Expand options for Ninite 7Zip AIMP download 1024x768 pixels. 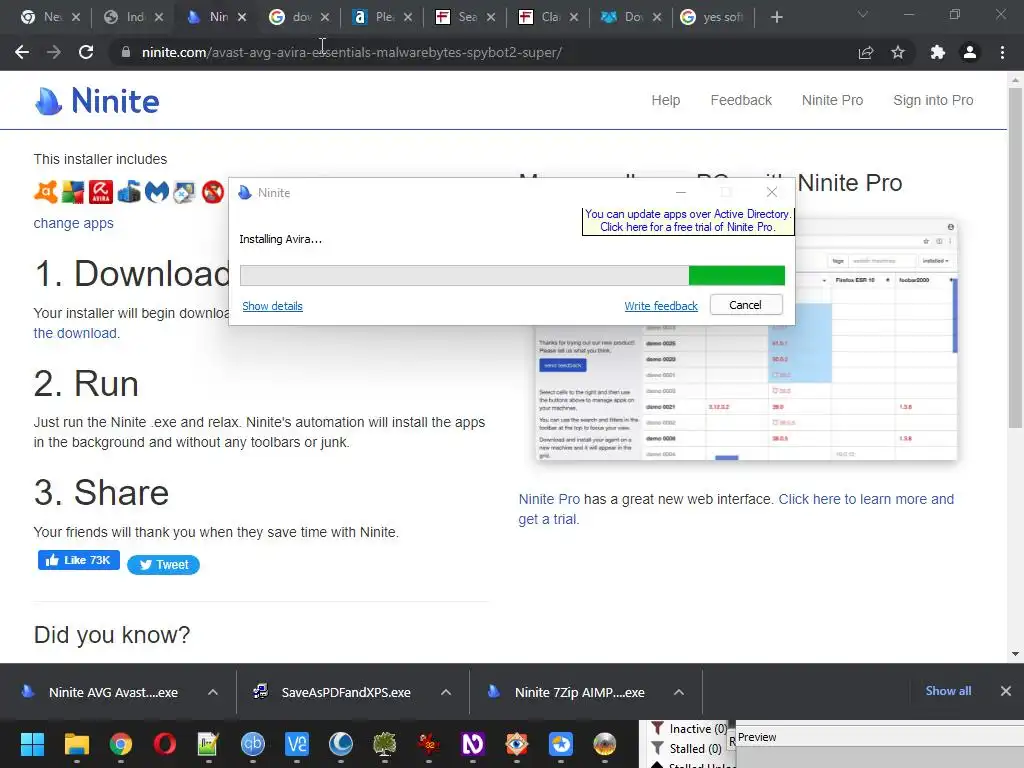[679, 692]
